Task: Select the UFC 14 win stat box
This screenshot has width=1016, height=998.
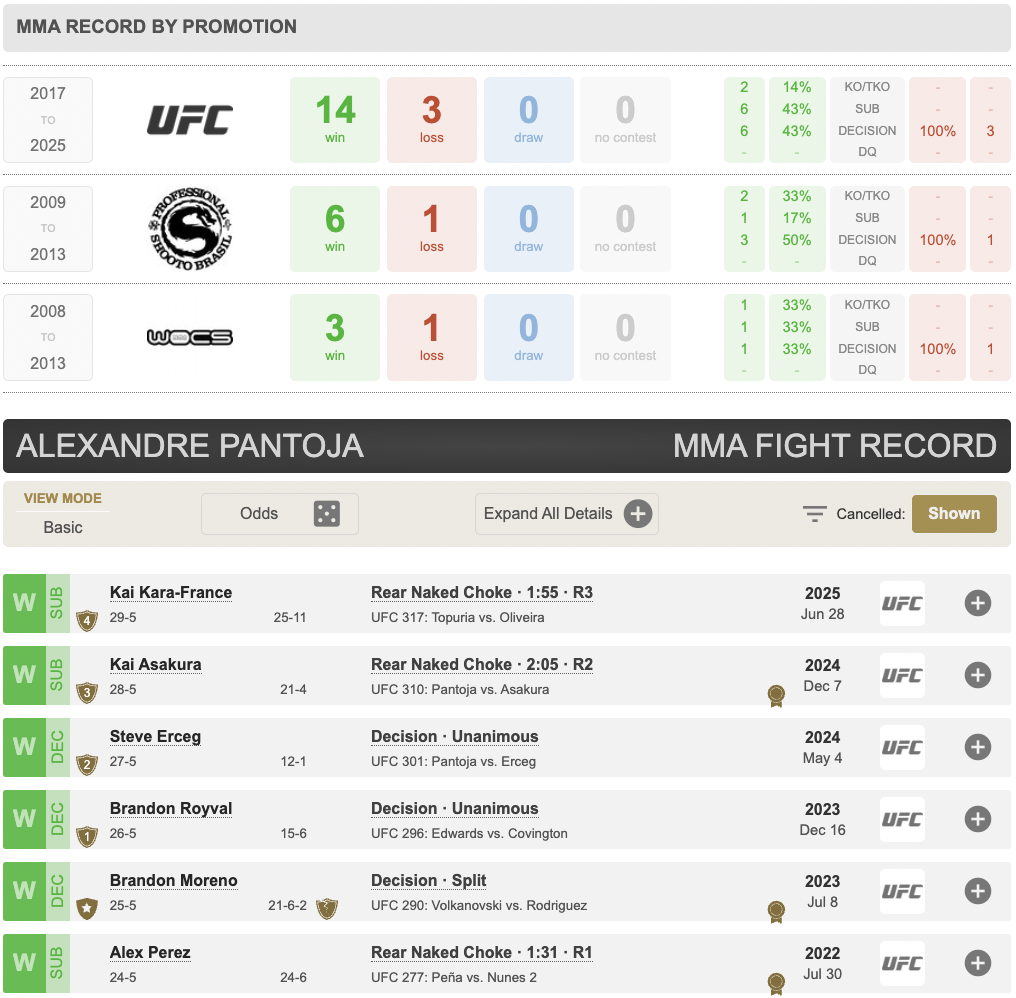Action: click(335, 120)
